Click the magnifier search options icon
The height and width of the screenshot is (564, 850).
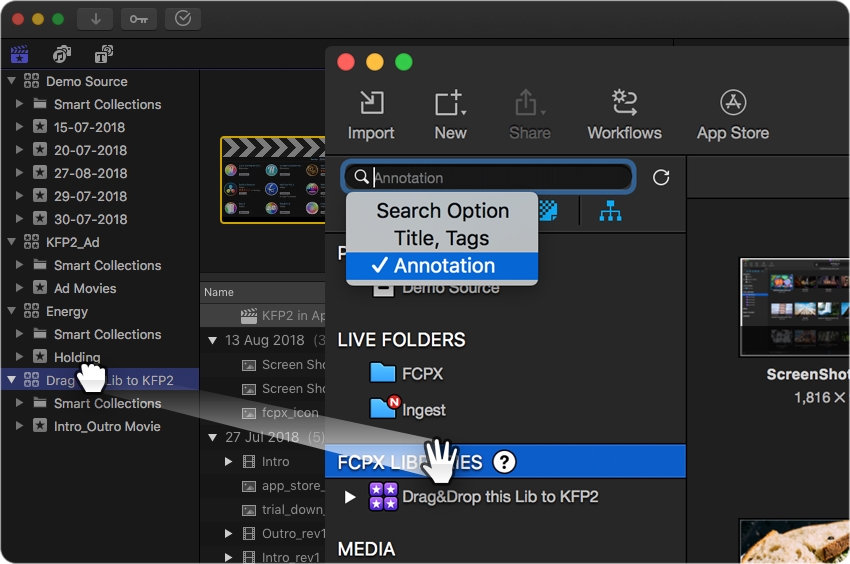point(361,177)
